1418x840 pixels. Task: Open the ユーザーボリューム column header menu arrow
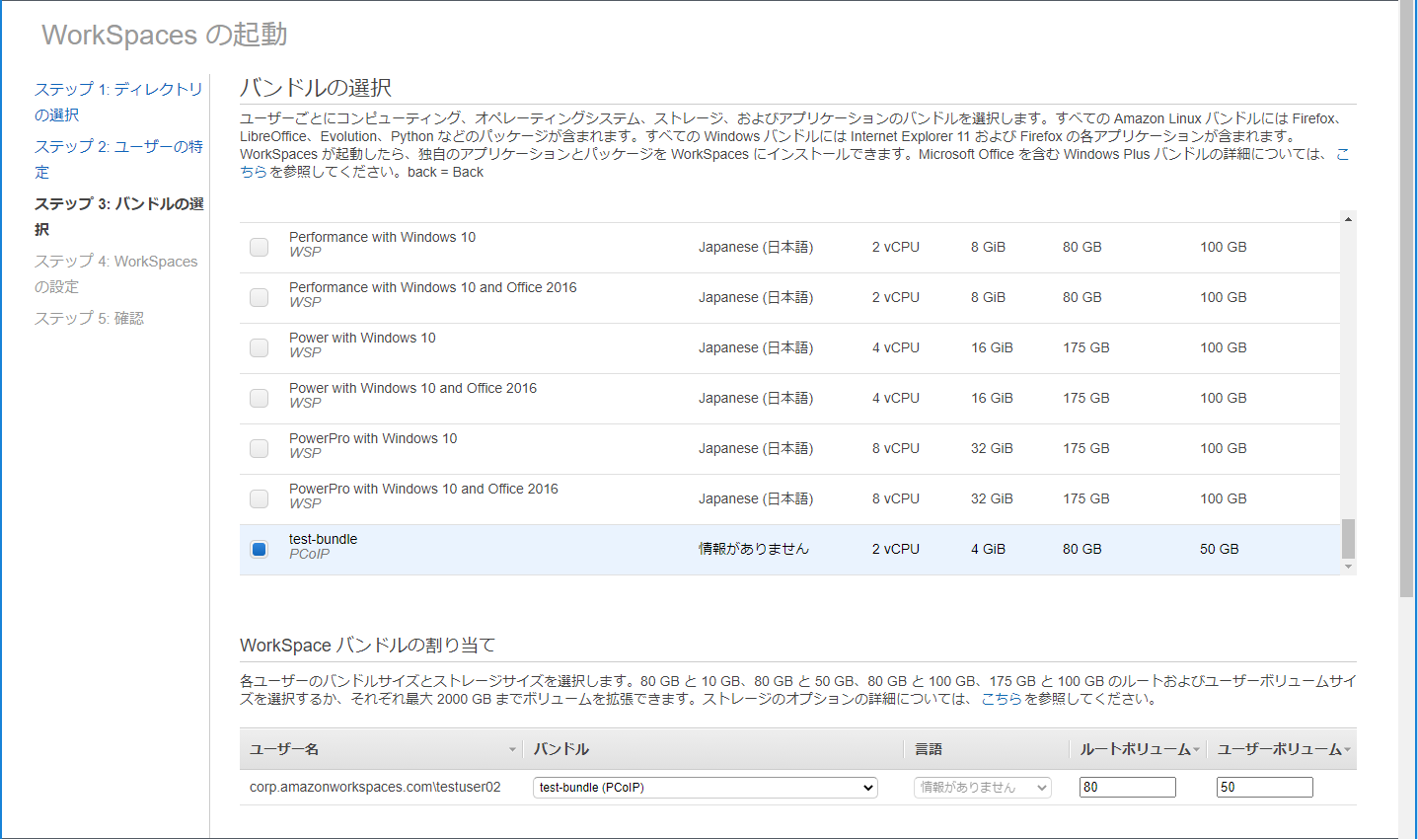(1348, 749)
